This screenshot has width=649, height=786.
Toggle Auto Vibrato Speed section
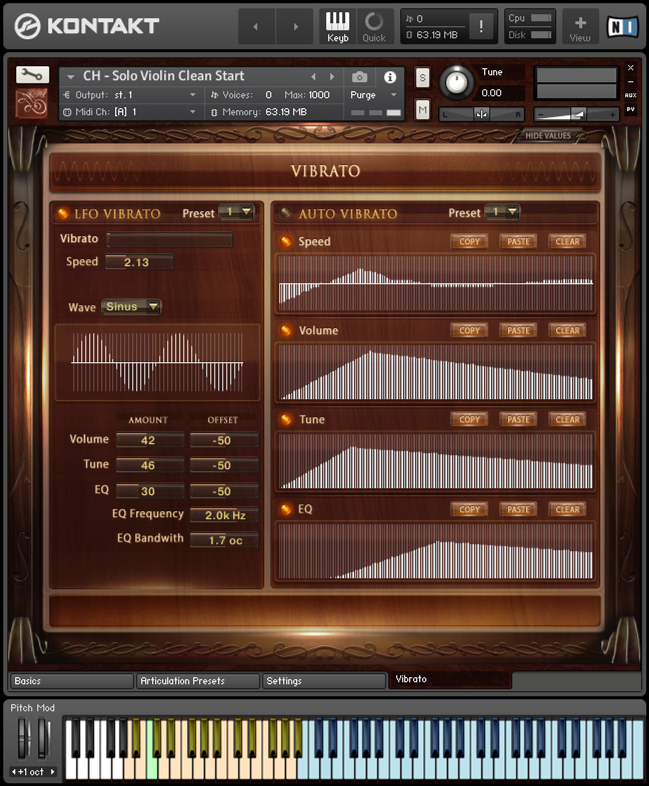(x=286, y=242)
